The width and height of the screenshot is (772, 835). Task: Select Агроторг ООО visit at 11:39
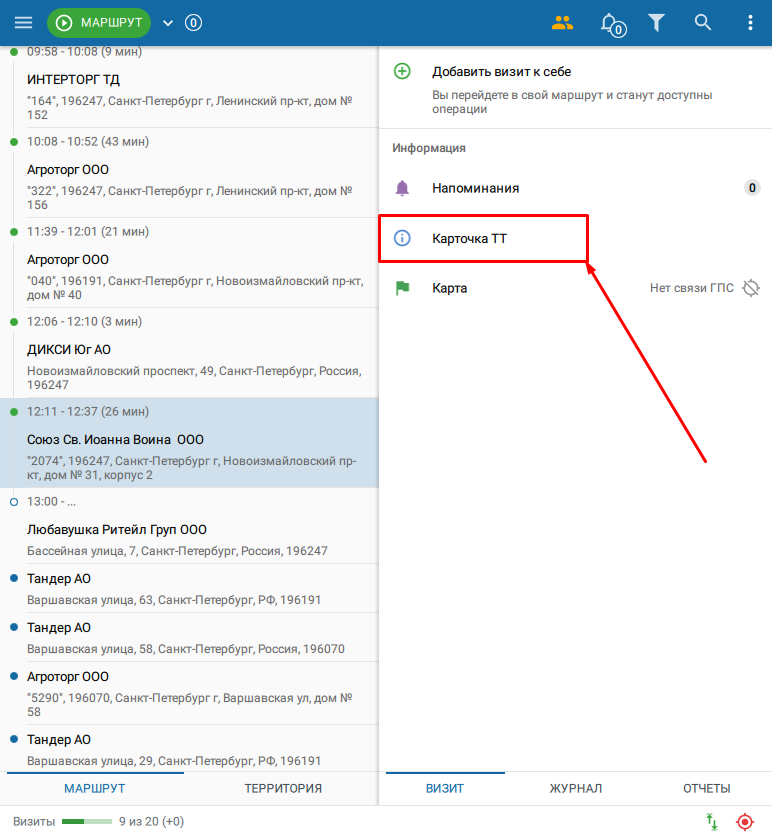(x=189, y=263)
